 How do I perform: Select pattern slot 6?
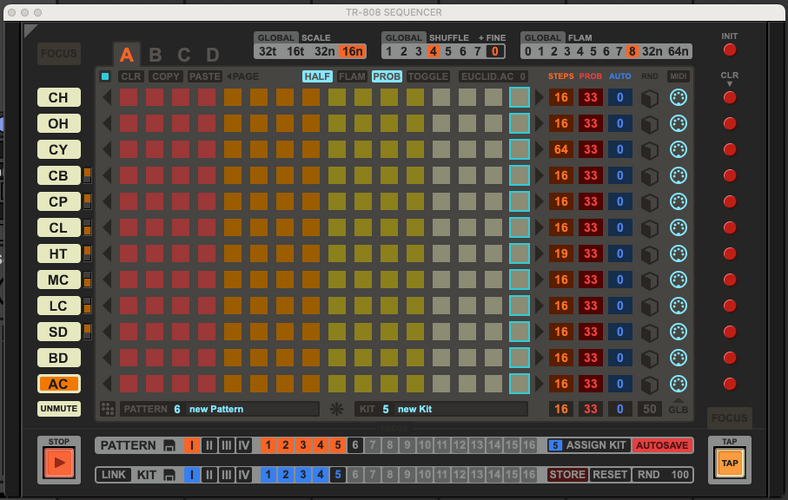[355, 445]
